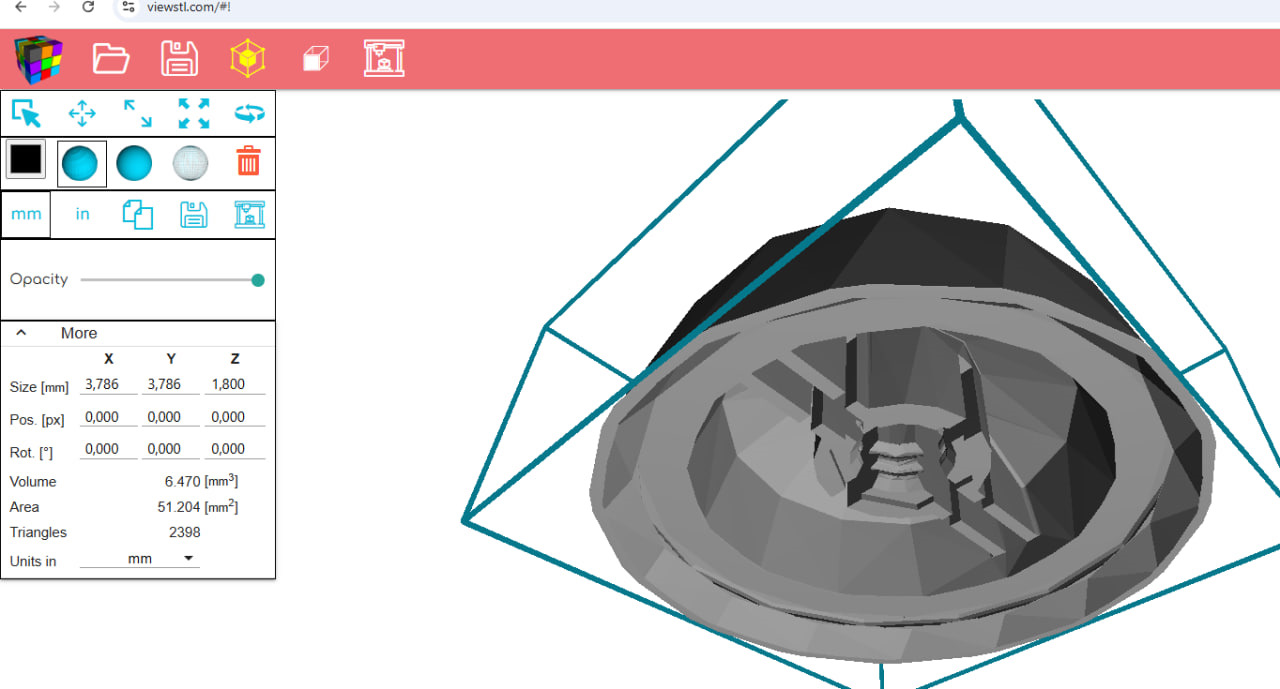The width and height of the screenshot is (1280, 689).
Task: Click the area value 51.204
Action: [x=180, y=508]
